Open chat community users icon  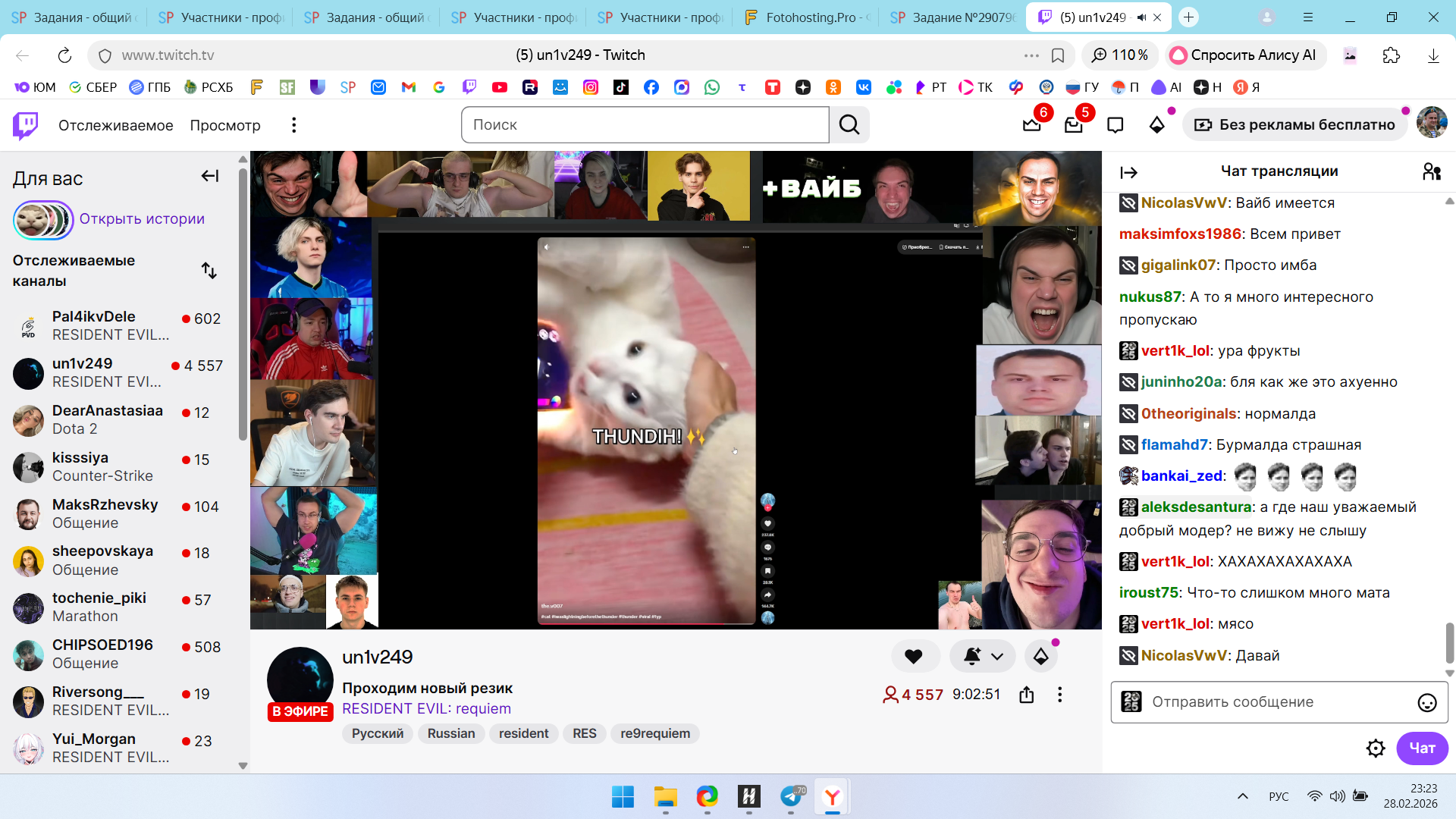pos(1431,172)
